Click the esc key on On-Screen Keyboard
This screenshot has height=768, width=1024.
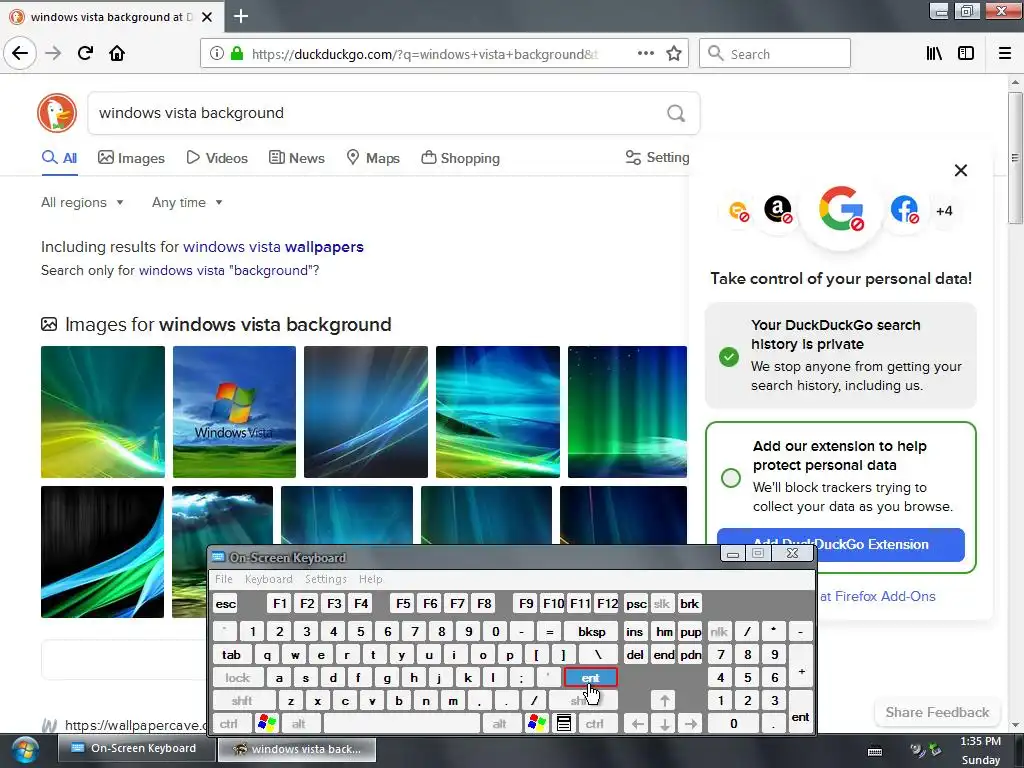[226, 604]
